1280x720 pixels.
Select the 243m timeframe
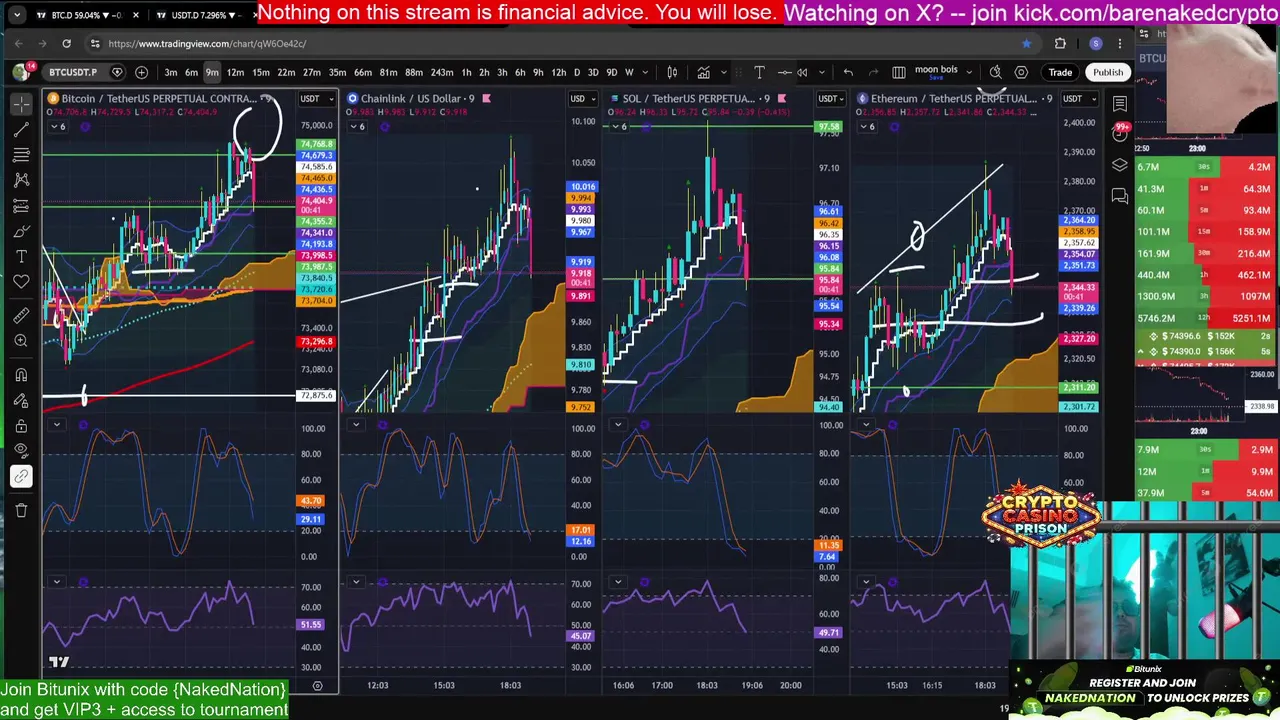coord(441,72)
